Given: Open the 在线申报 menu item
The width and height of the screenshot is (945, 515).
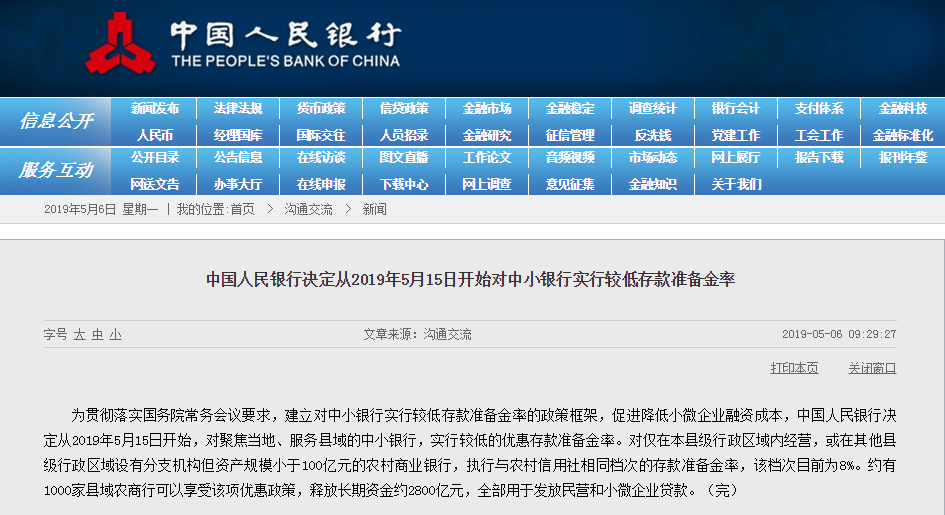Looking at the screenshot, I should 321,184.
